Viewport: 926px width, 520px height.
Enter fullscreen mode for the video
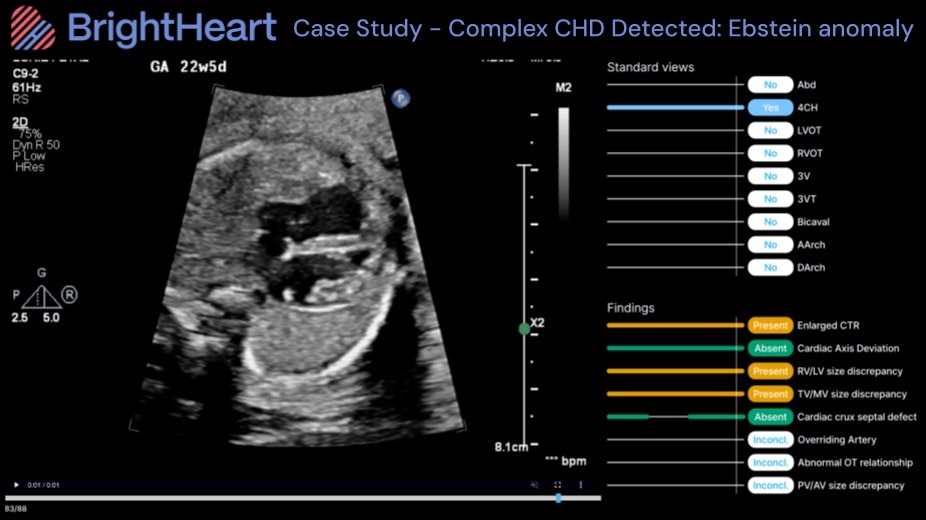tap(556, 485)
